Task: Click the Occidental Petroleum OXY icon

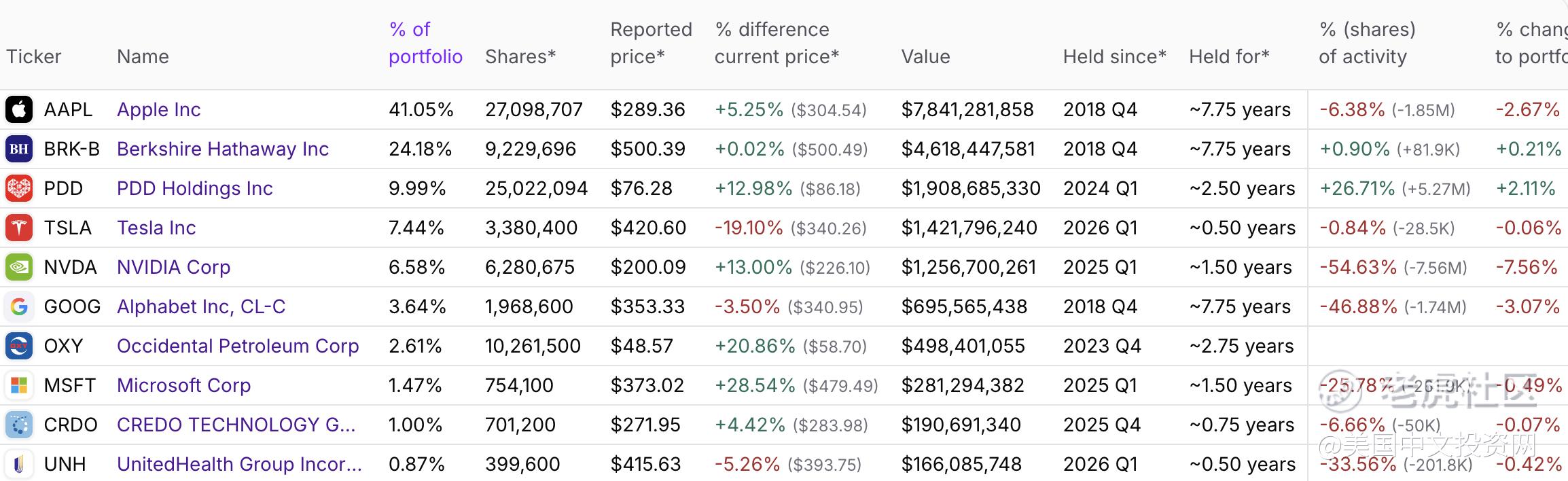Action: coord(19,346)
